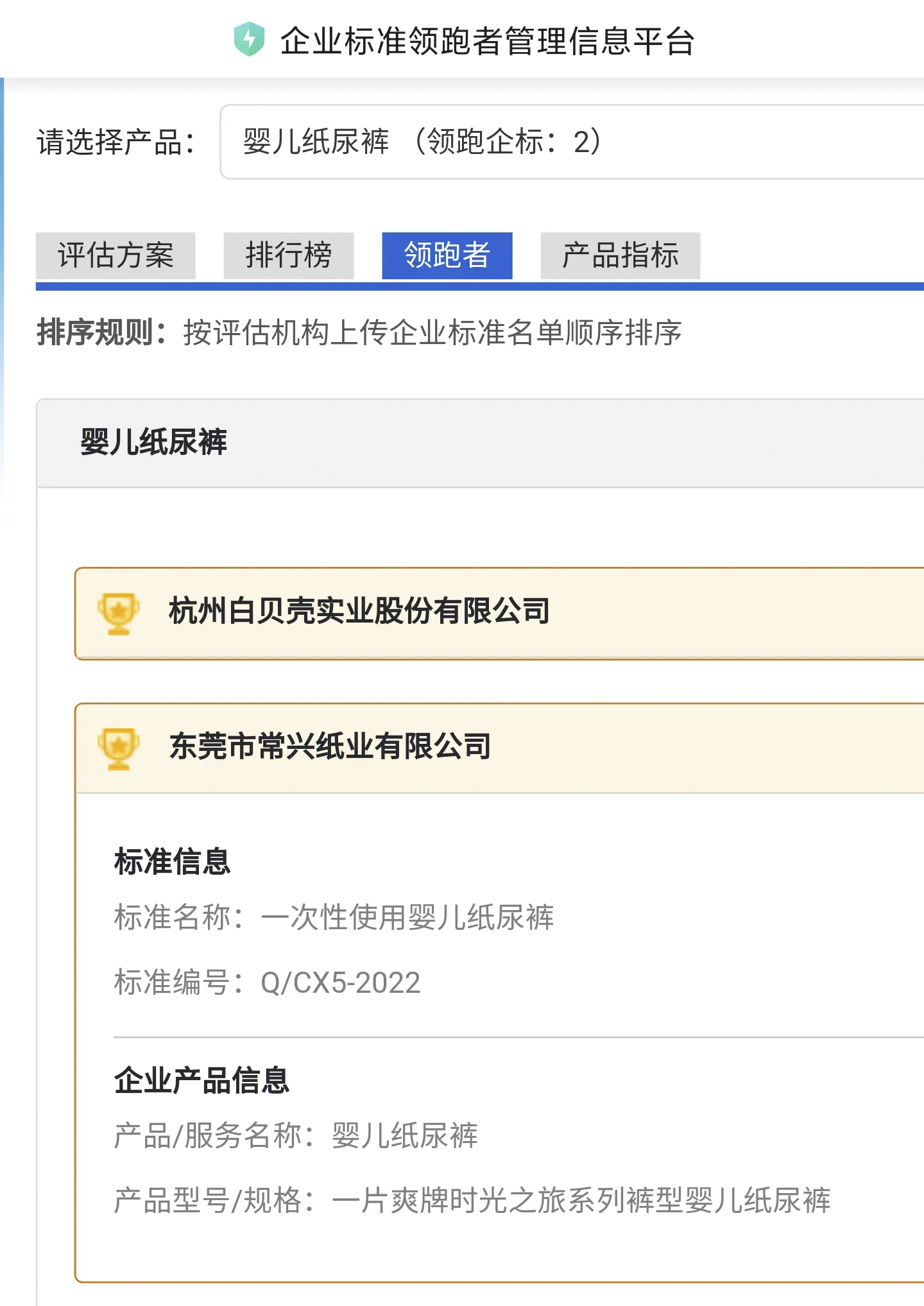Click trophy icon beside 杭州白贝壳实业股份有限公司
Screen dimensions: 924x1306
[x=119, y=613]
